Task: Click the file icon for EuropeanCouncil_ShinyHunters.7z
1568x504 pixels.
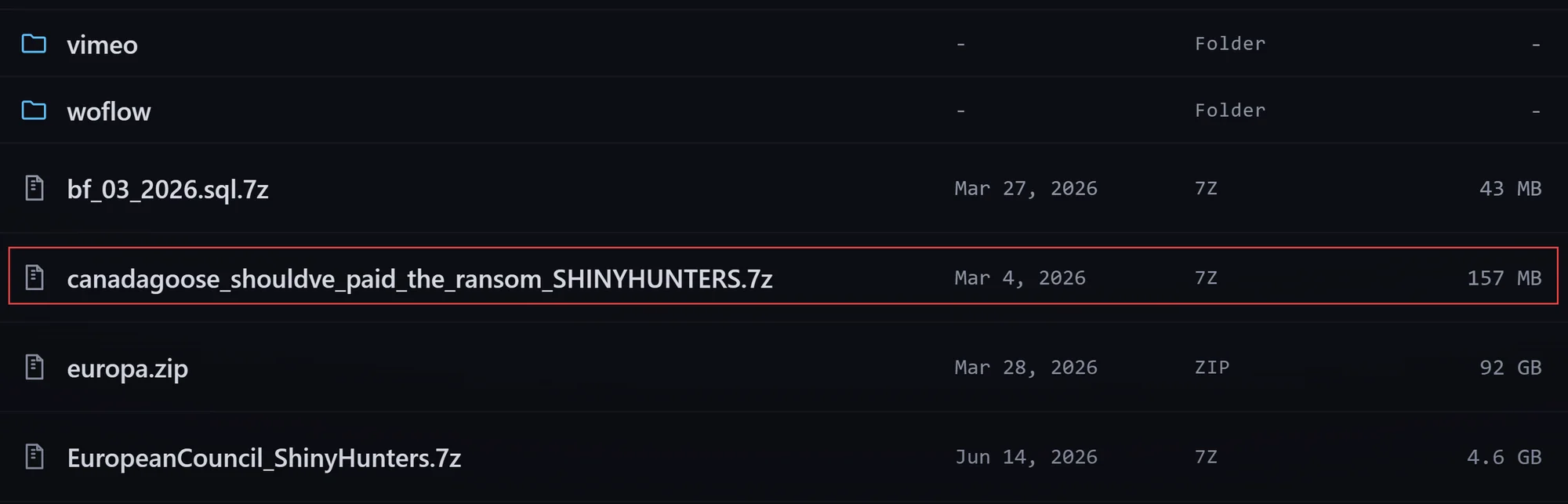Action: (34, 456)
